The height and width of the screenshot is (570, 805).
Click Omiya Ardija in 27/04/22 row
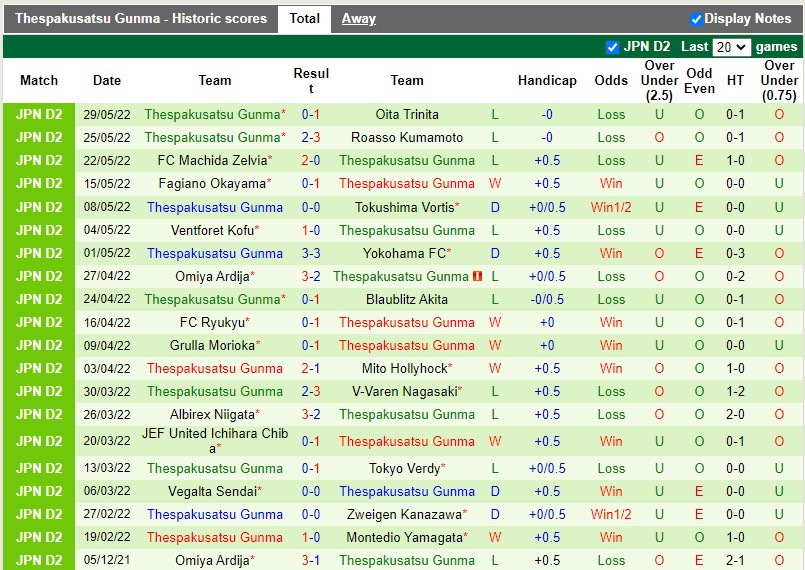pyautogui.click(x=212, y=276)
